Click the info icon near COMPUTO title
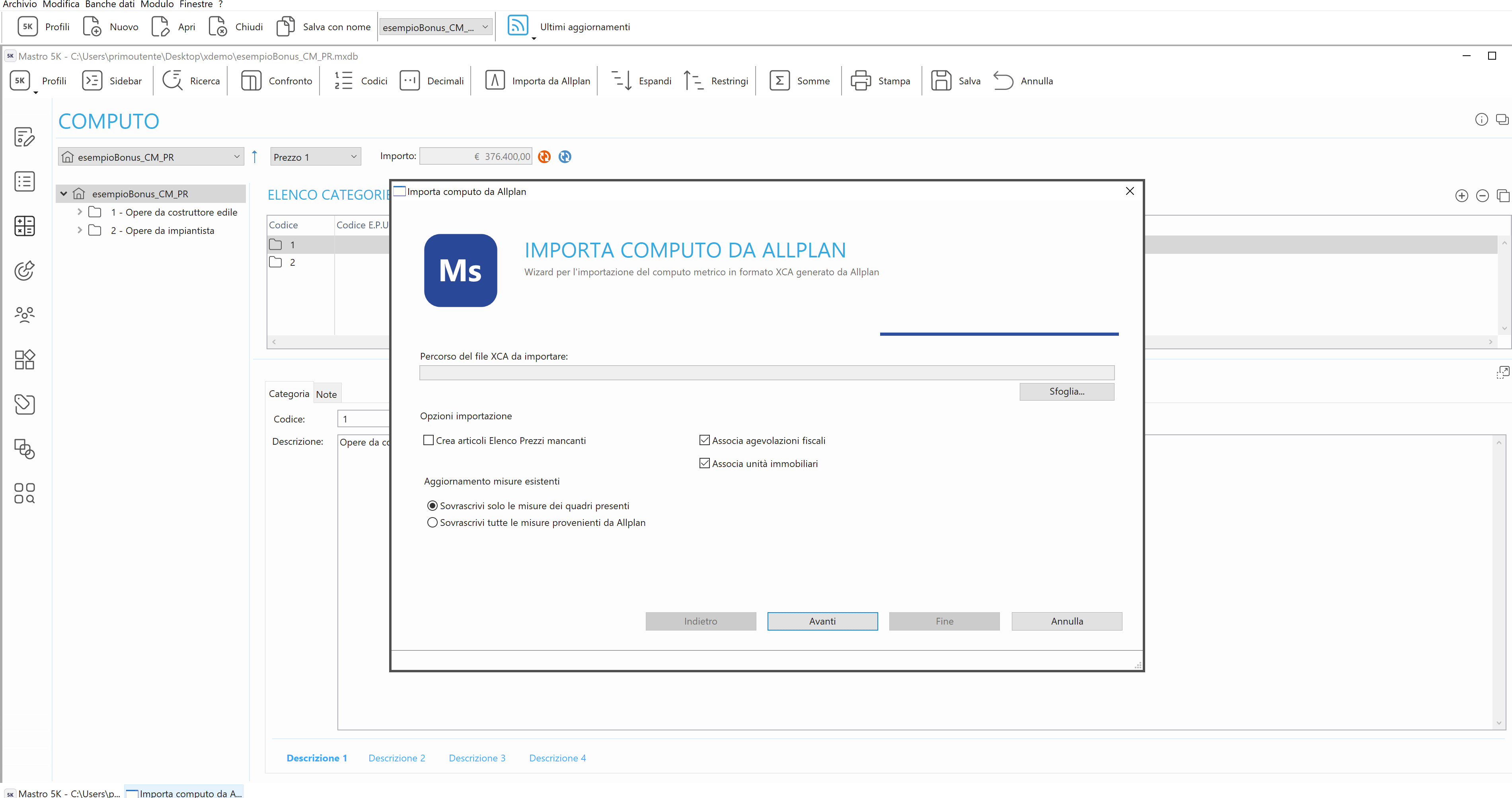The height and width of the screenshot is (798, 1512). [1481, 120]
